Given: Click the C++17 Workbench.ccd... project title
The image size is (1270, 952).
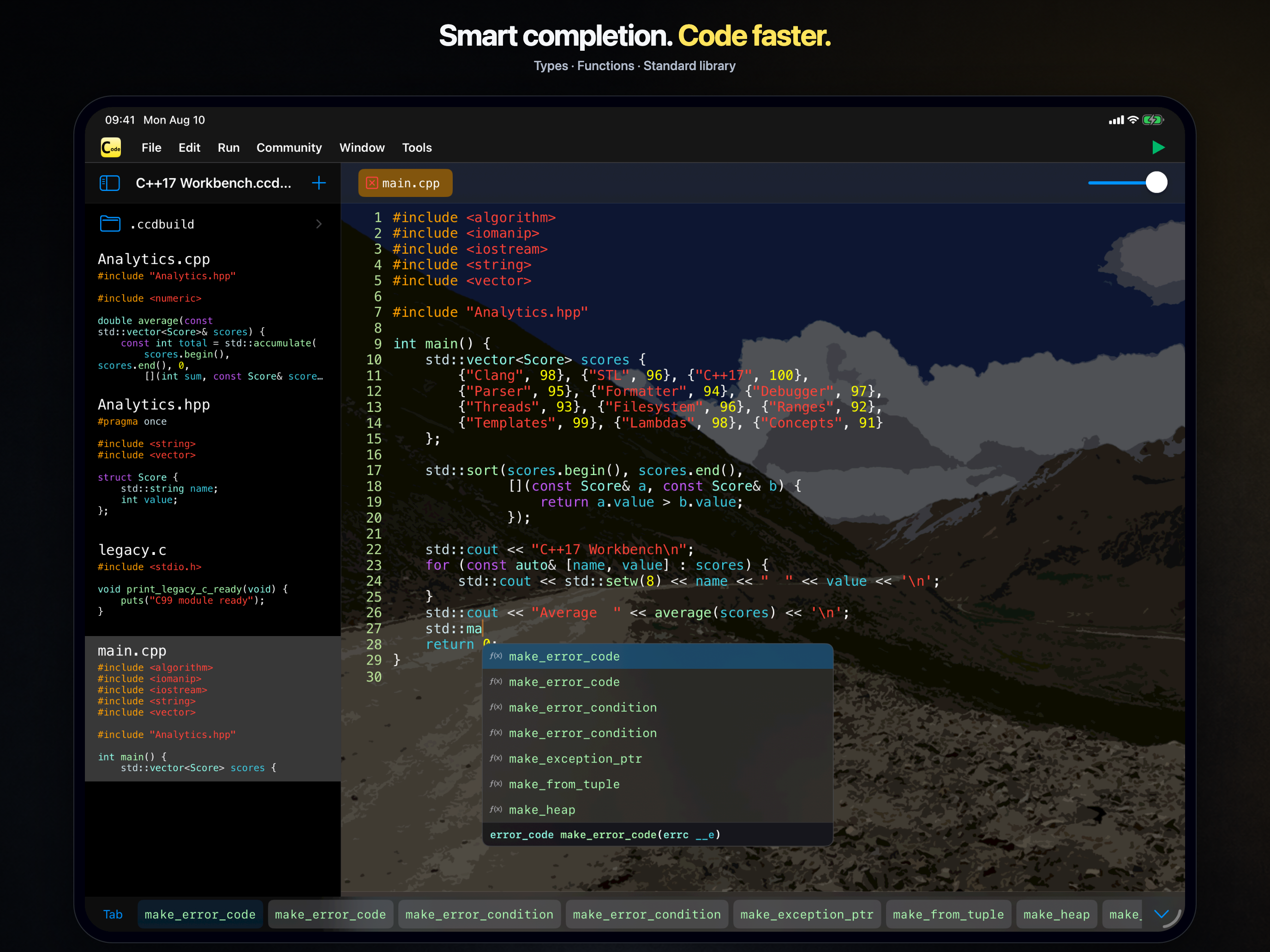Looking at the screenshot, I should click(x=213, y=183).
